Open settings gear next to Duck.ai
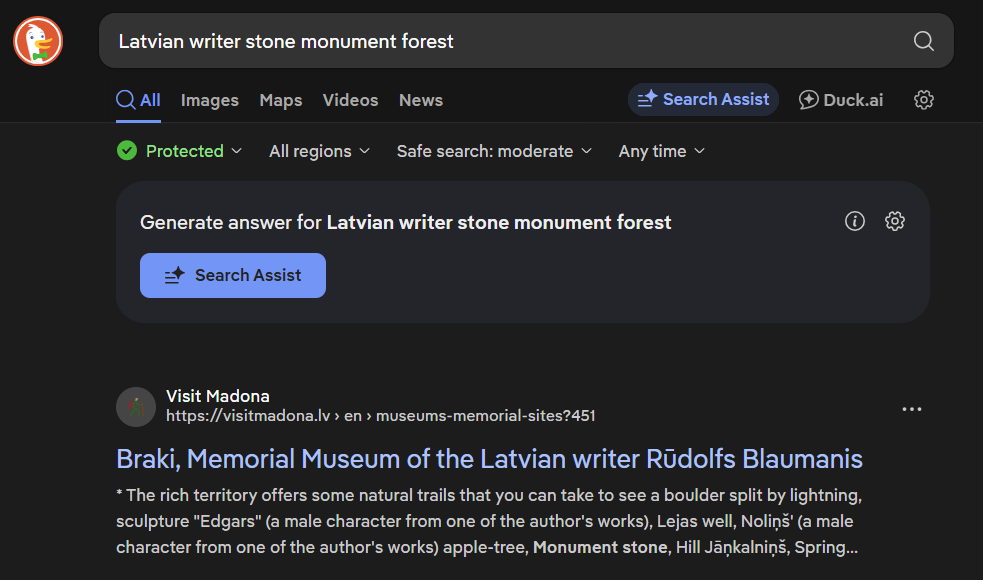The width and height of the screenshot is (983, 580). point(923,100)
